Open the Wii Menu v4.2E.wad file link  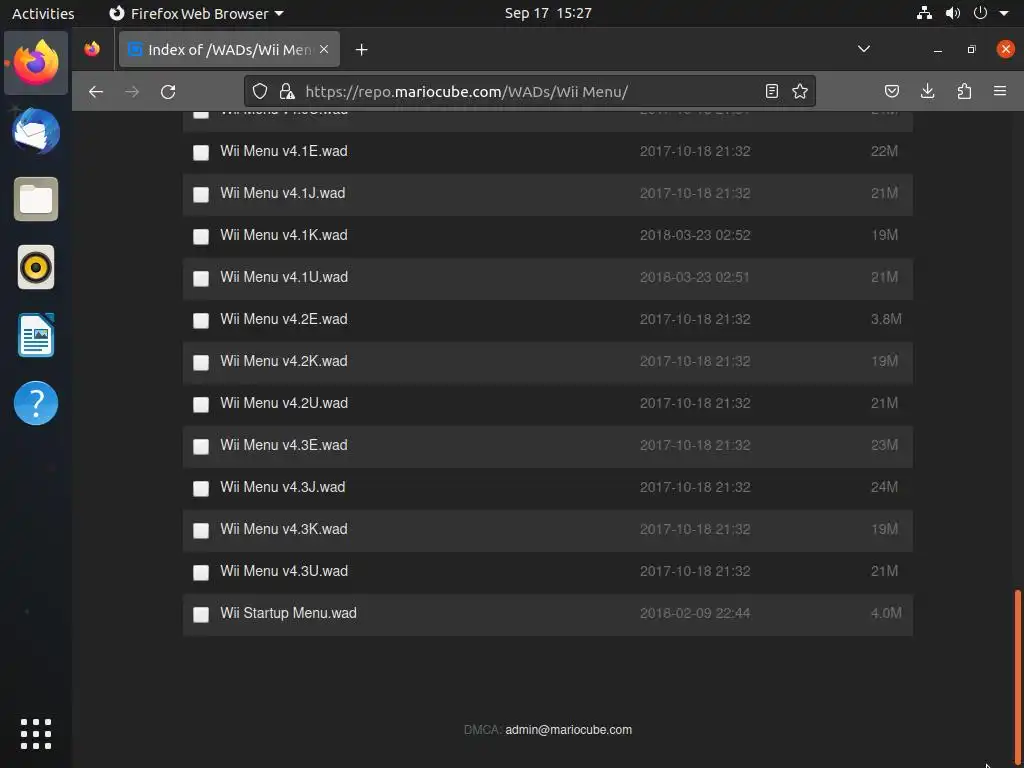283,319
